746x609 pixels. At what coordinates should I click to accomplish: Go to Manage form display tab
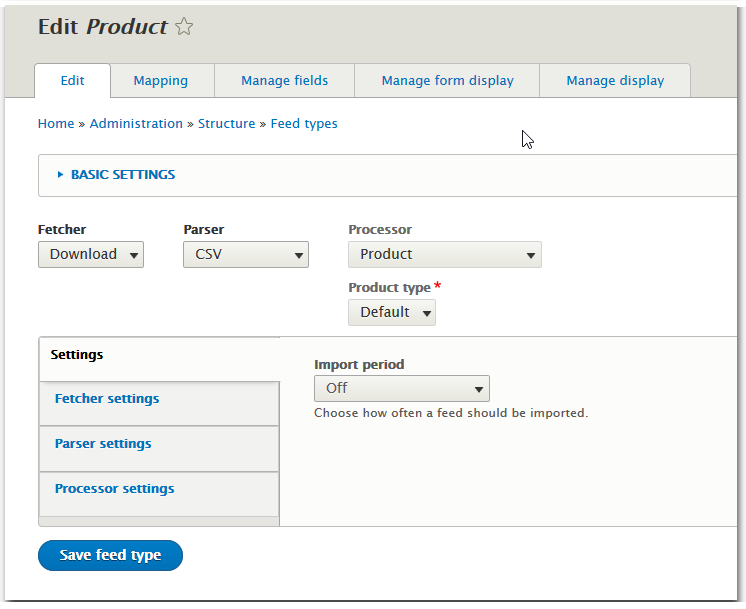[x=448, y=80]
